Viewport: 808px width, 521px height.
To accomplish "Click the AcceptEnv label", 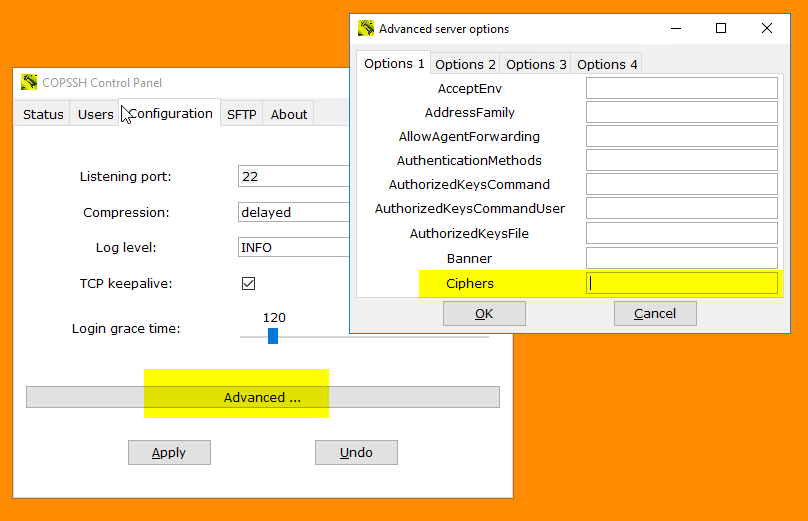I will tap(469, 89).
